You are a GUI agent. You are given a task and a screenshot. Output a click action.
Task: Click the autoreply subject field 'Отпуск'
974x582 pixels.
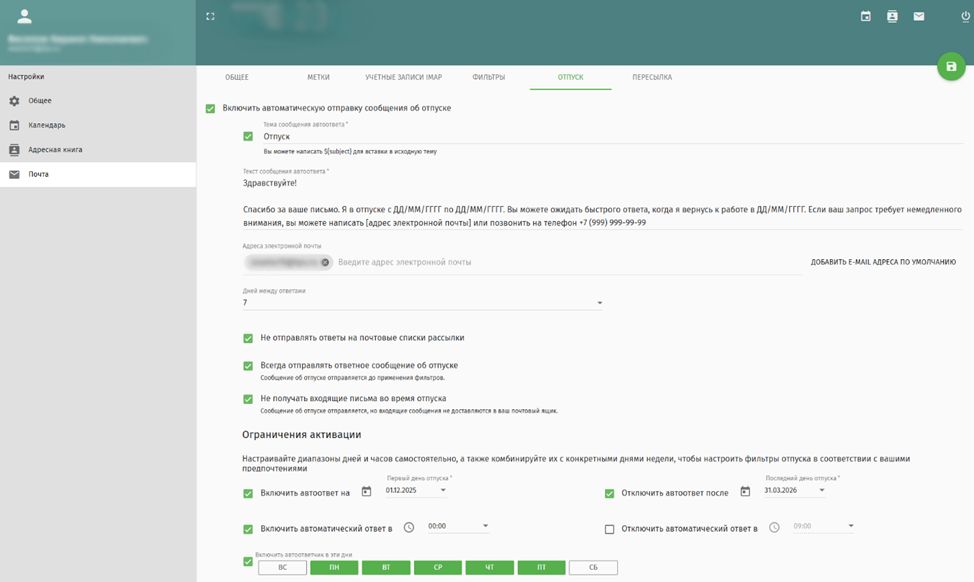tap(612, 137)
